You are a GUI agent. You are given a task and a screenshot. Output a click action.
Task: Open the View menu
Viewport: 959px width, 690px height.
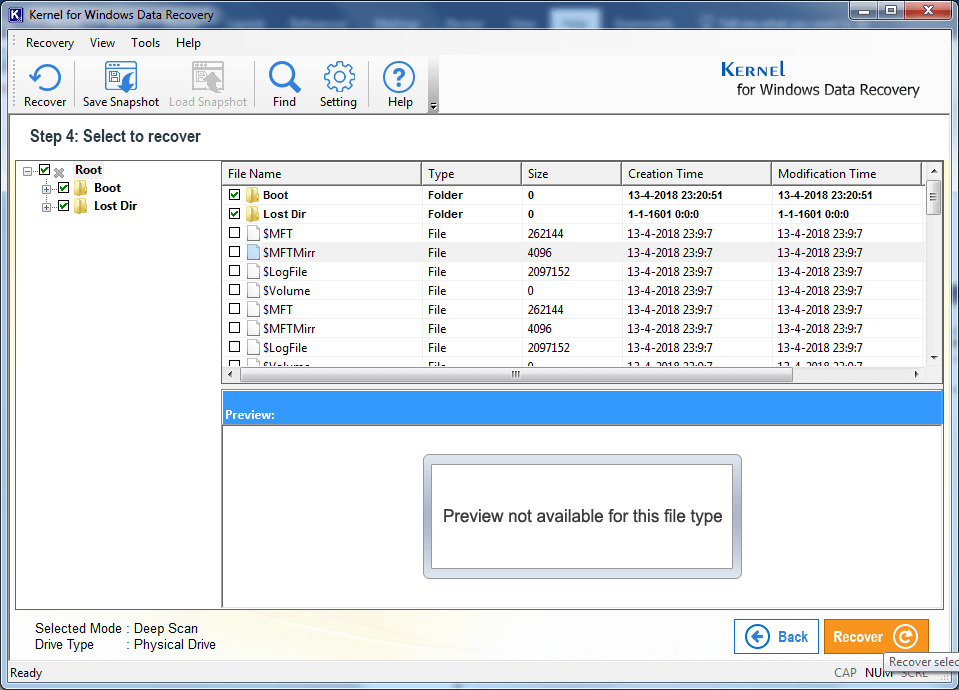[x=102, y=43]
